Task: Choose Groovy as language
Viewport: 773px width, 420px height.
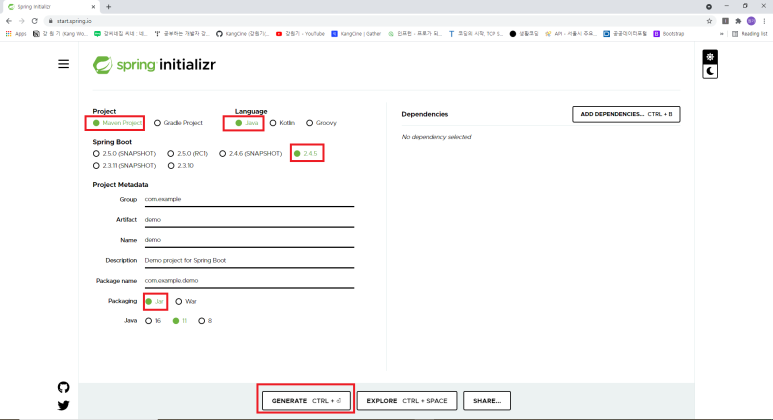Action: 321,123
